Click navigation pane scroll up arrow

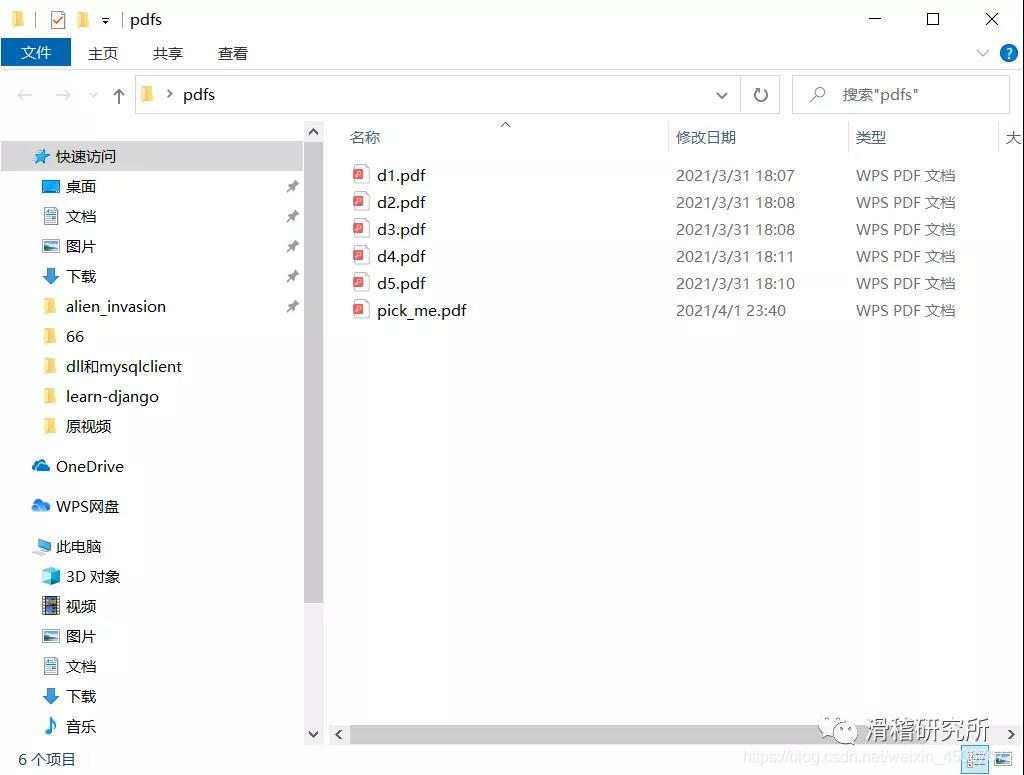coord(313,133)
